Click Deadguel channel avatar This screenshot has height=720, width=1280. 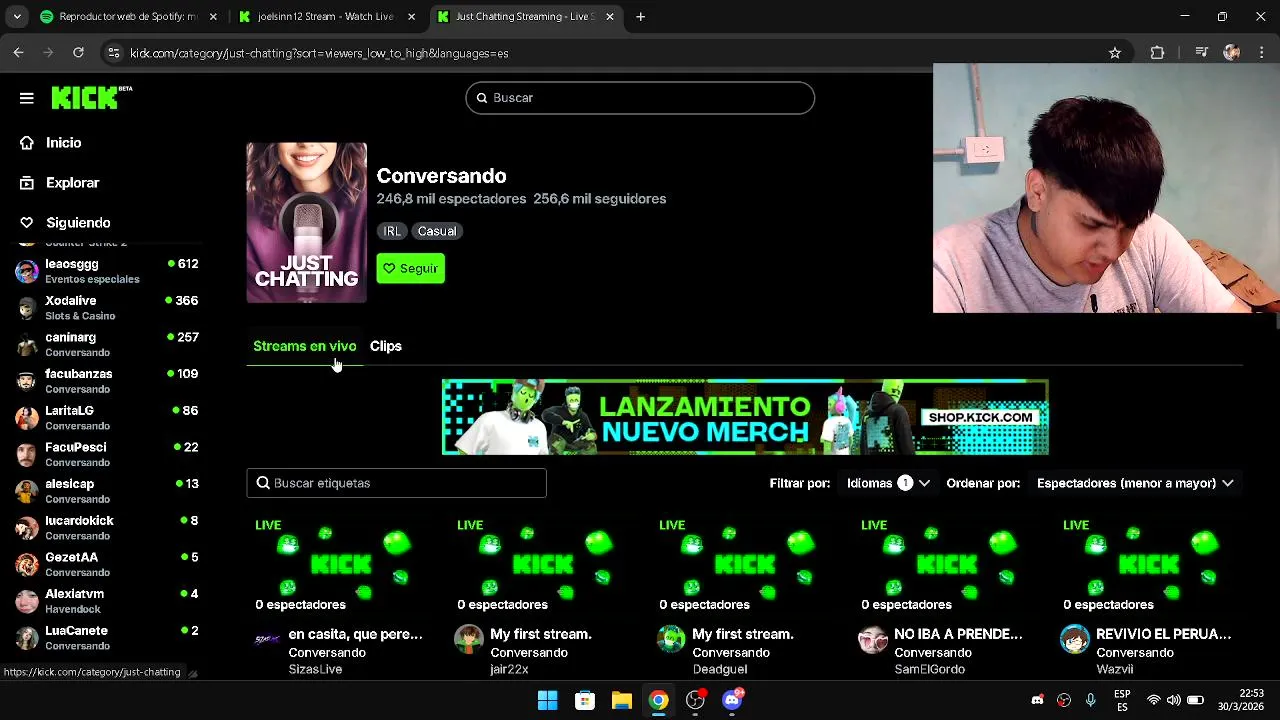tap(671, 639)
